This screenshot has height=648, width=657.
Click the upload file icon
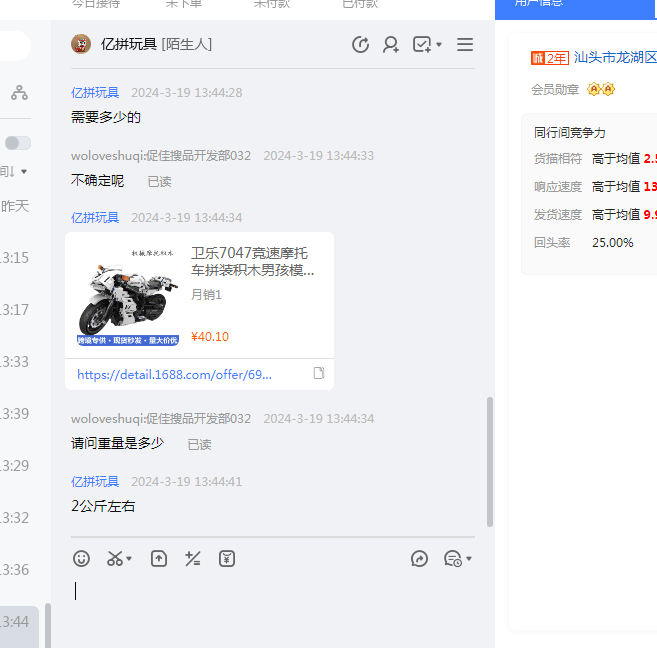(159, 558)
